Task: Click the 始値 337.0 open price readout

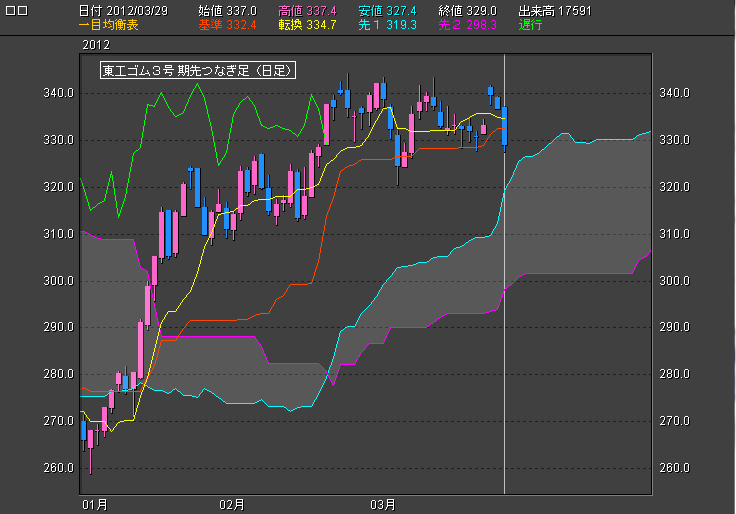Action: [227, 10]
